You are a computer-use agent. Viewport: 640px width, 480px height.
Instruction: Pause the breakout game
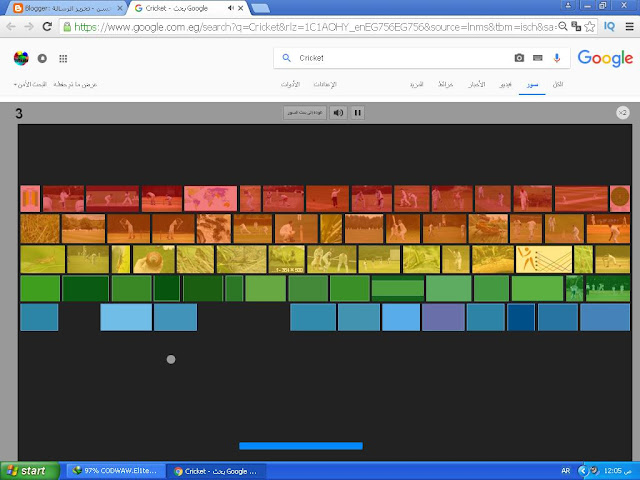click(x=358, y=113)
